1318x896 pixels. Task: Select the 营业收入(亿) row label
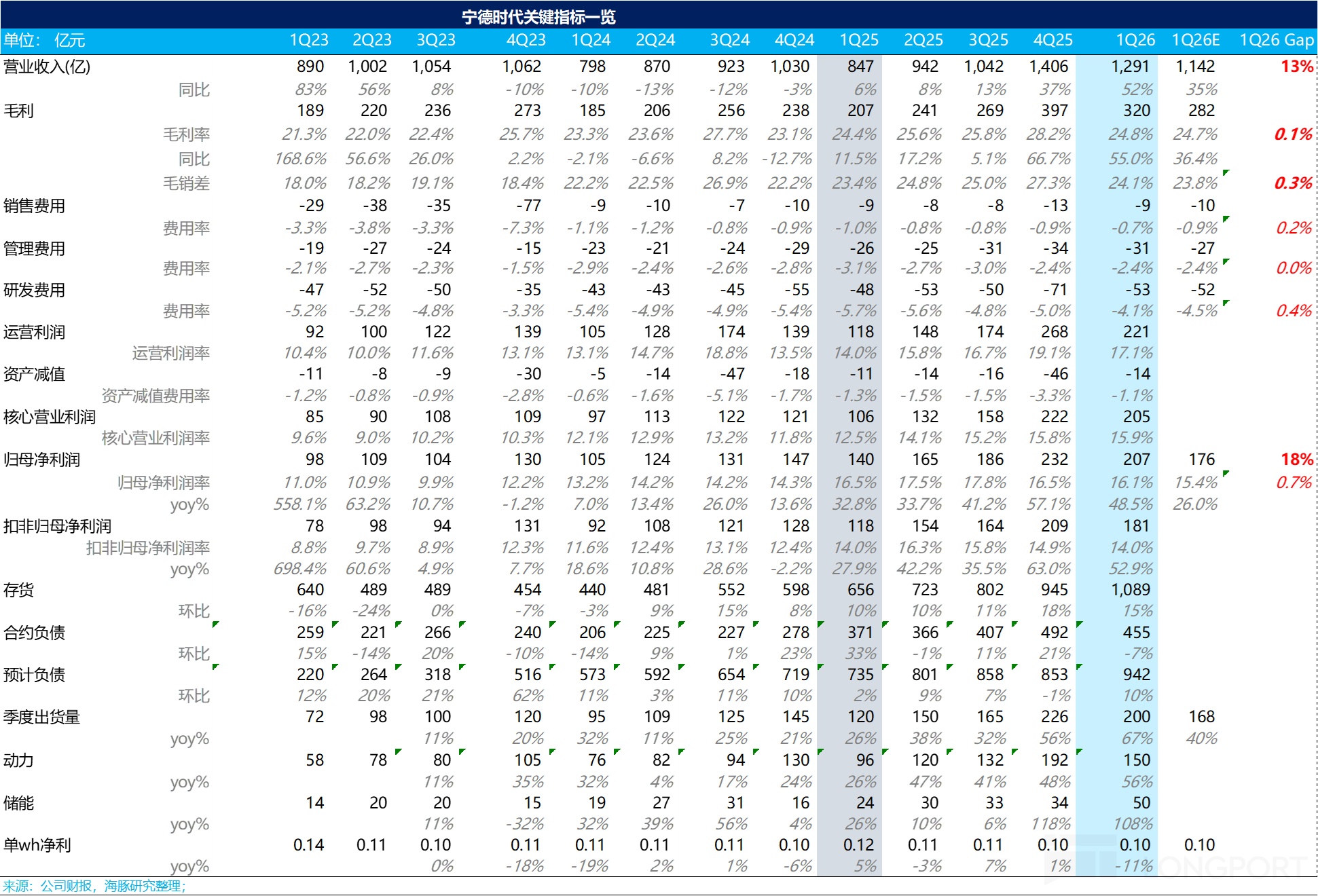point(47,67)
